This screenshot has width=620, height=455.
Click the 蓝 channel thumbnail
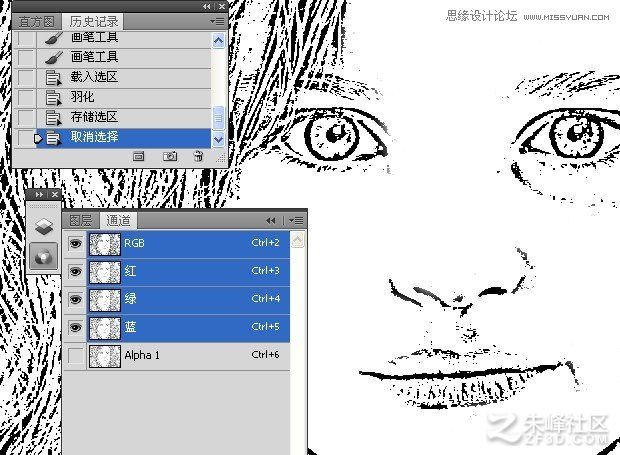tap(105, 328)
